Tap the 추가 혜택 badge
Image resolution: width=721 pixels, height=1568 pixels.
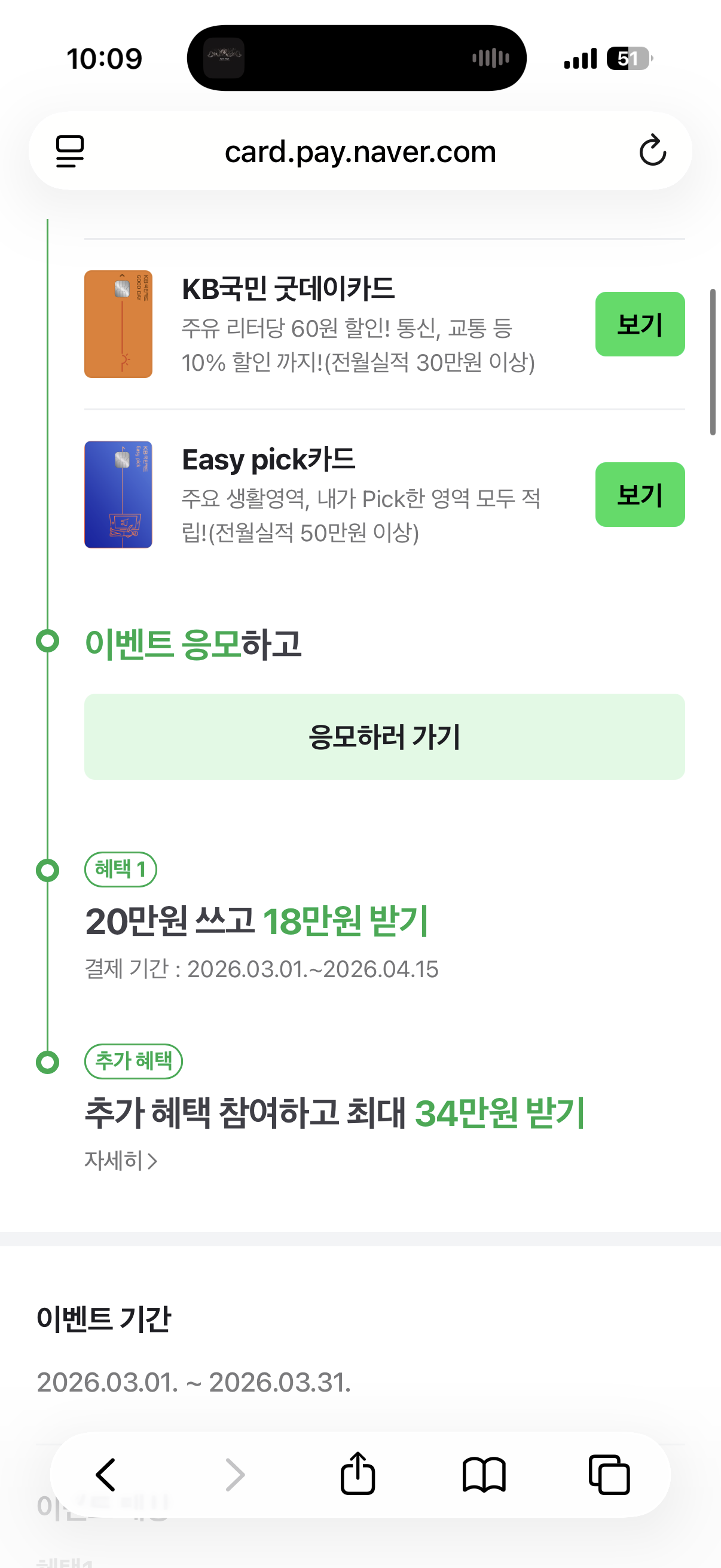tap(133, 1061)
